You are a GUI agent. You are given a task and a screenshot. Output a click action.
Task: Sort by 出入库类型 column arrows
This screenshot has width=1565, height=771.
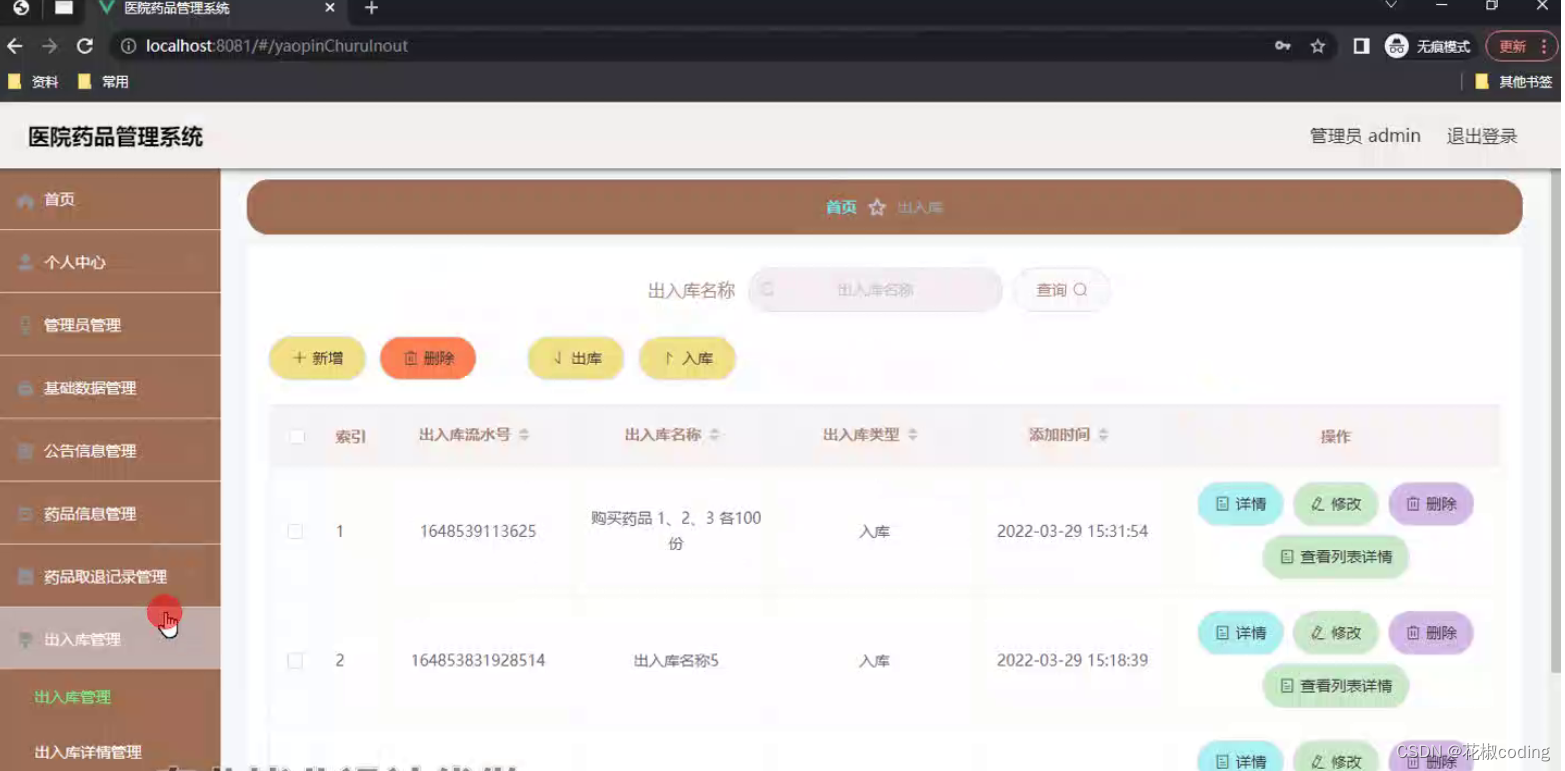[912, 435]
